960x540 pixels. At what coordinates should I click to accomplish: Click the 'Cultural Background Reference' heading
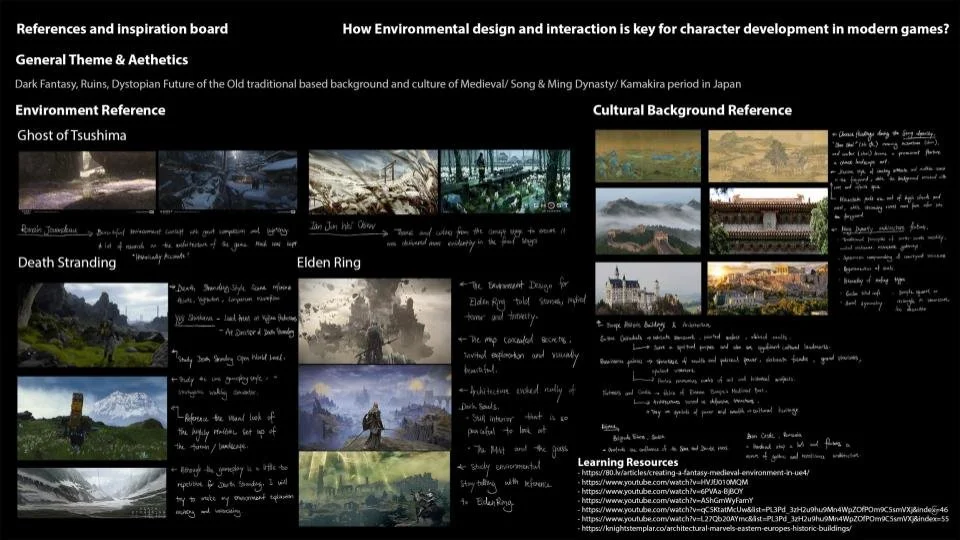[x=692, y=110]
